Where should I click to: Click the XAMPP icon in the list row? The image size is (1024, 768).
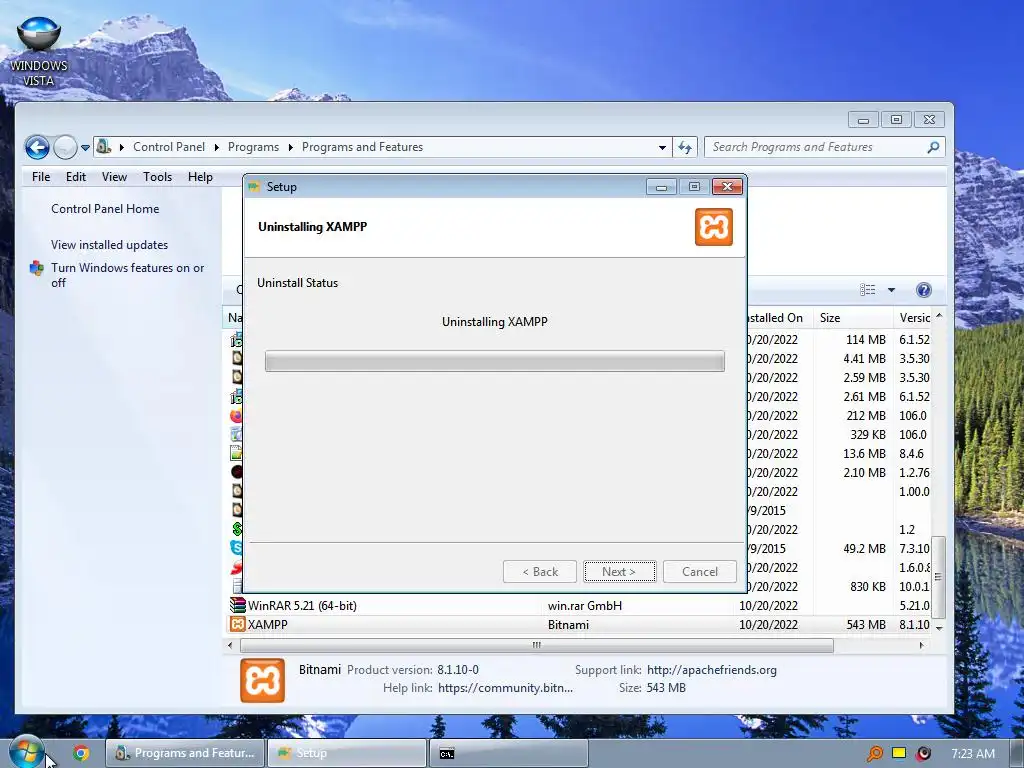(x=237, y=625)
